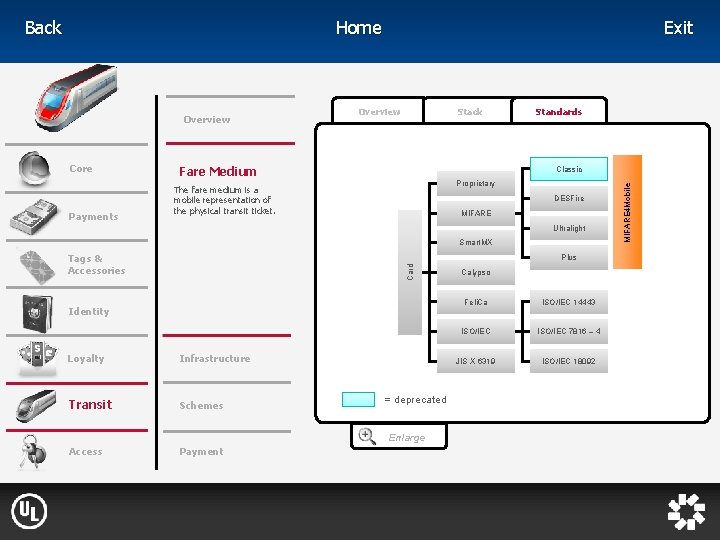Click the Calypso box
This screenshot has height=540, width=720.
point(476,272)
